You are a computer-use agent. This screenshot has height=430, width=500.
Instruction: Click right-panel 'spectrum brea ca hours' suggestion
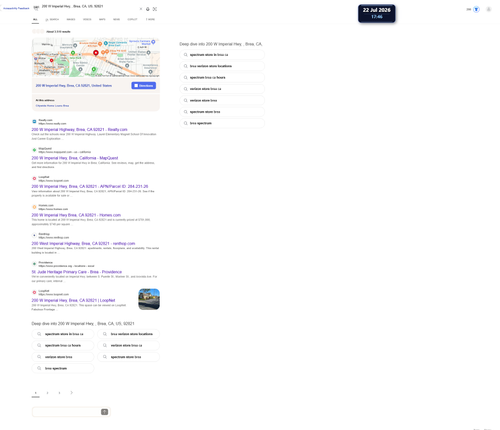222,77
